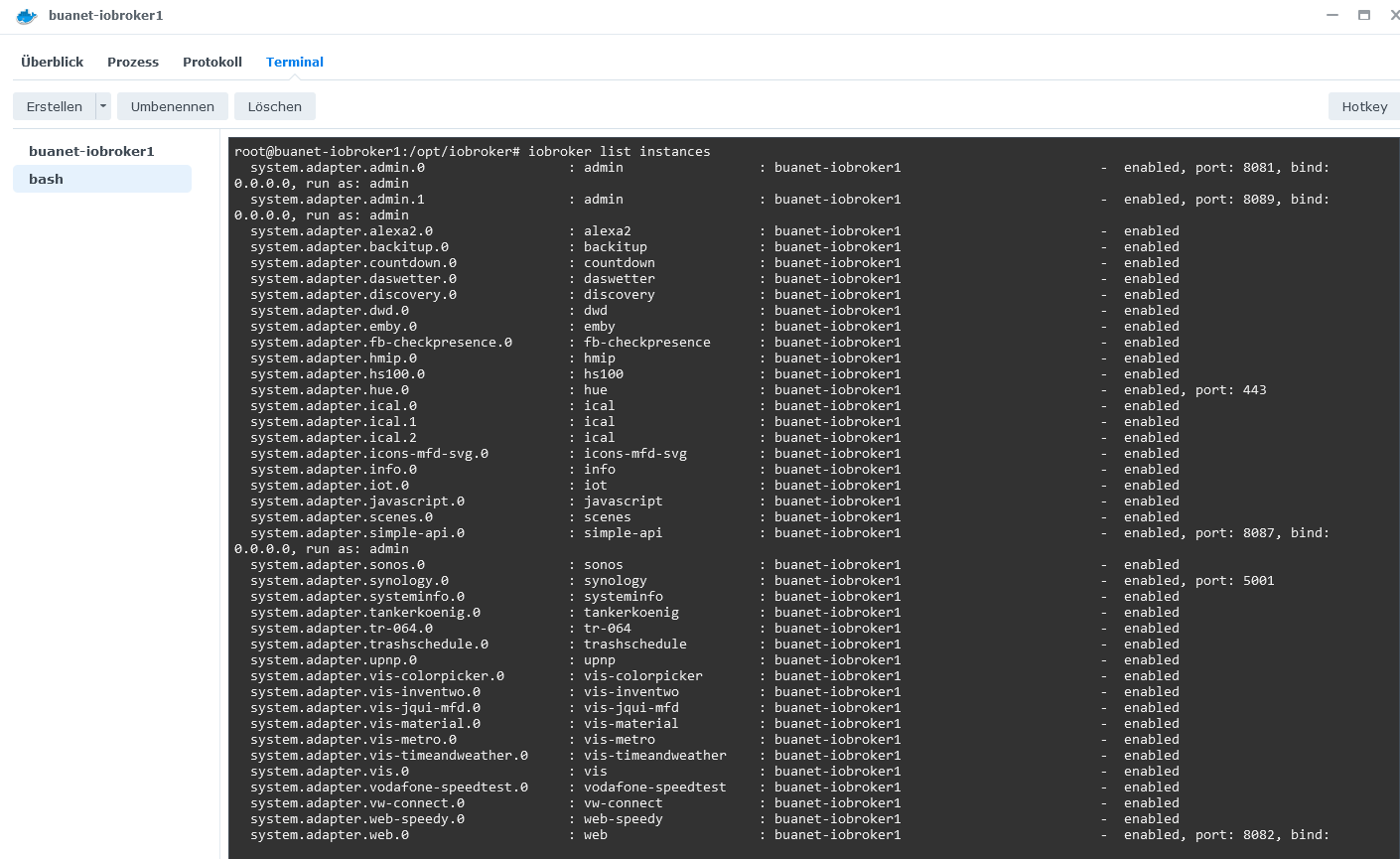Click the system.adapter.synology.0 terminal line
Viewport: 1400px width, 859px height.
[350, 581]
